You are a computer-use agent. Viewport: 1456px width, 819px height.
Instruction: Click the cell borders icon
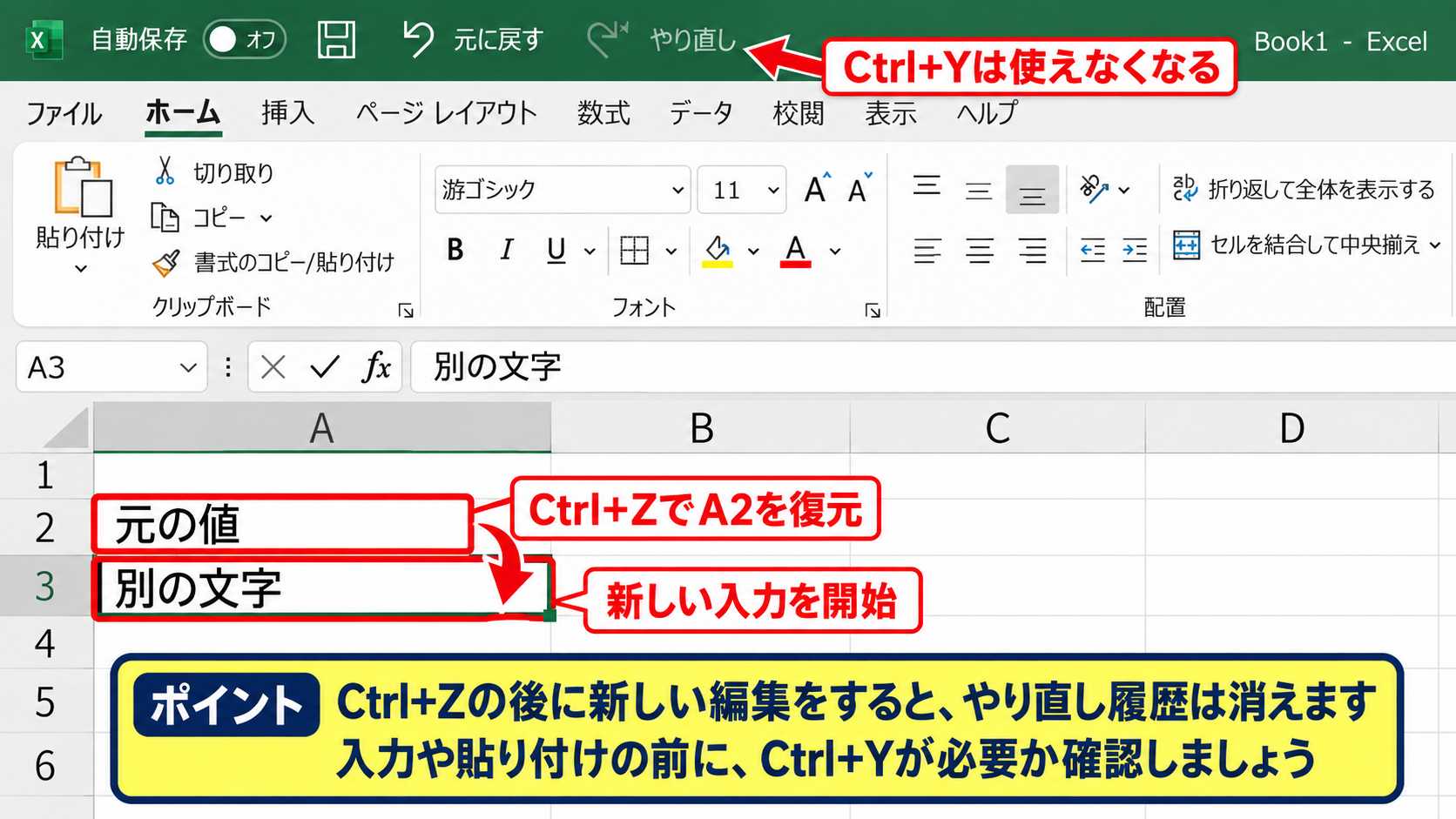tap(634, 251)
